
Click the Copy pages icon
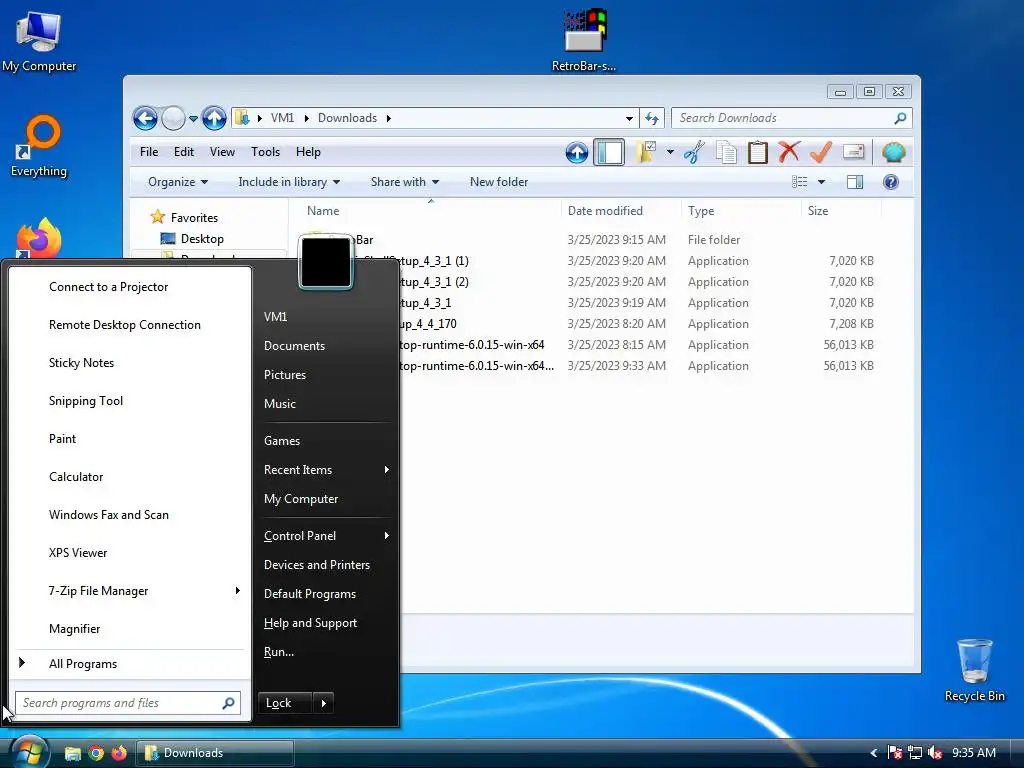pyautogui.click(x=726, y=152)
